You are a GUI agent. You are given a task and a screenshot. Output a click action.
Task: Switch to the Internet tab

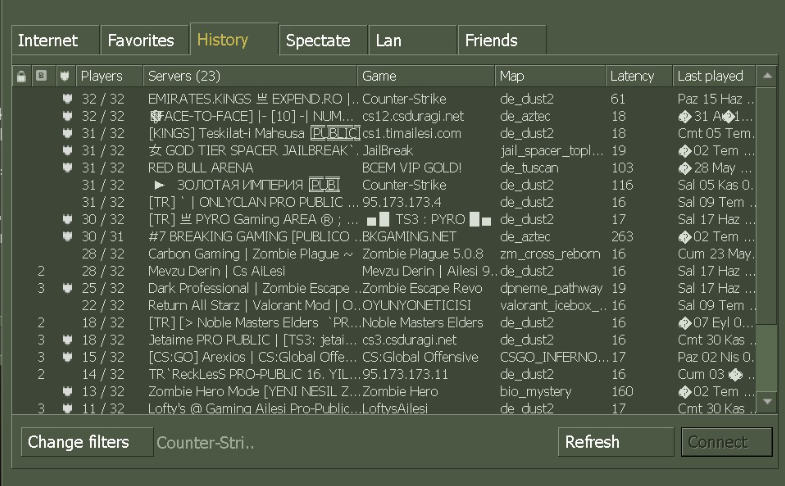click(x=55, y=40)
